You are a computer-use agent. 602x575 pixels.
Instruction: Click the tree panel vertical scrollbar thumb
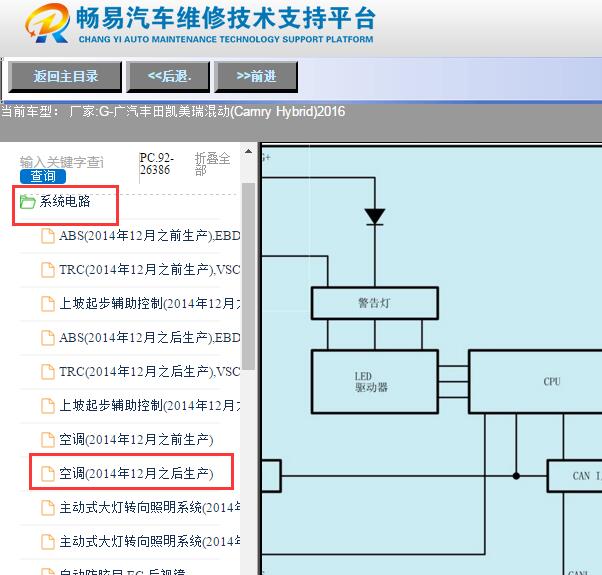click(248, 276)
